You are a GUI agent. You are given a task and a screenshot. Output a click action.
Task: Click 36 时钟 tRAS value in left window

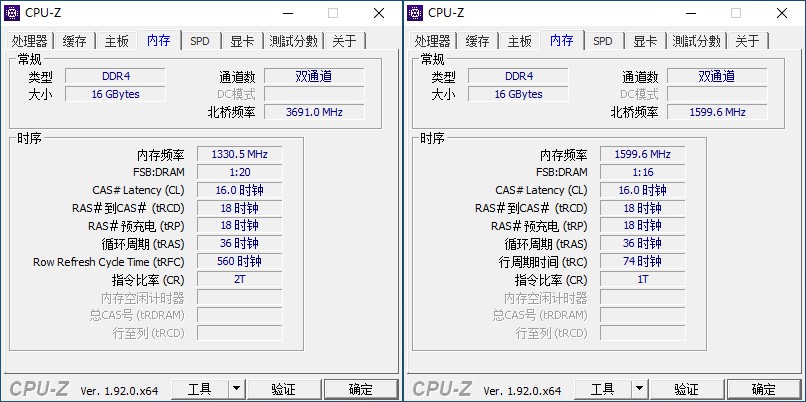coord(240,244)
